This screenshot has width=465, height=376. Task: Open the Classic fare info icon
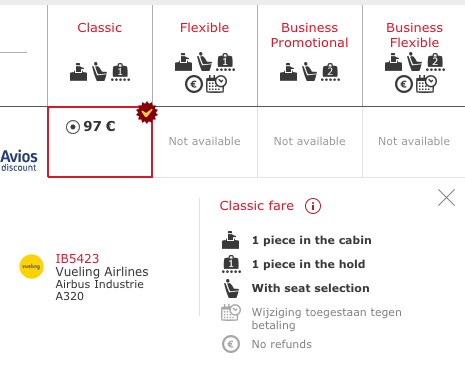[x=313, y=206]
